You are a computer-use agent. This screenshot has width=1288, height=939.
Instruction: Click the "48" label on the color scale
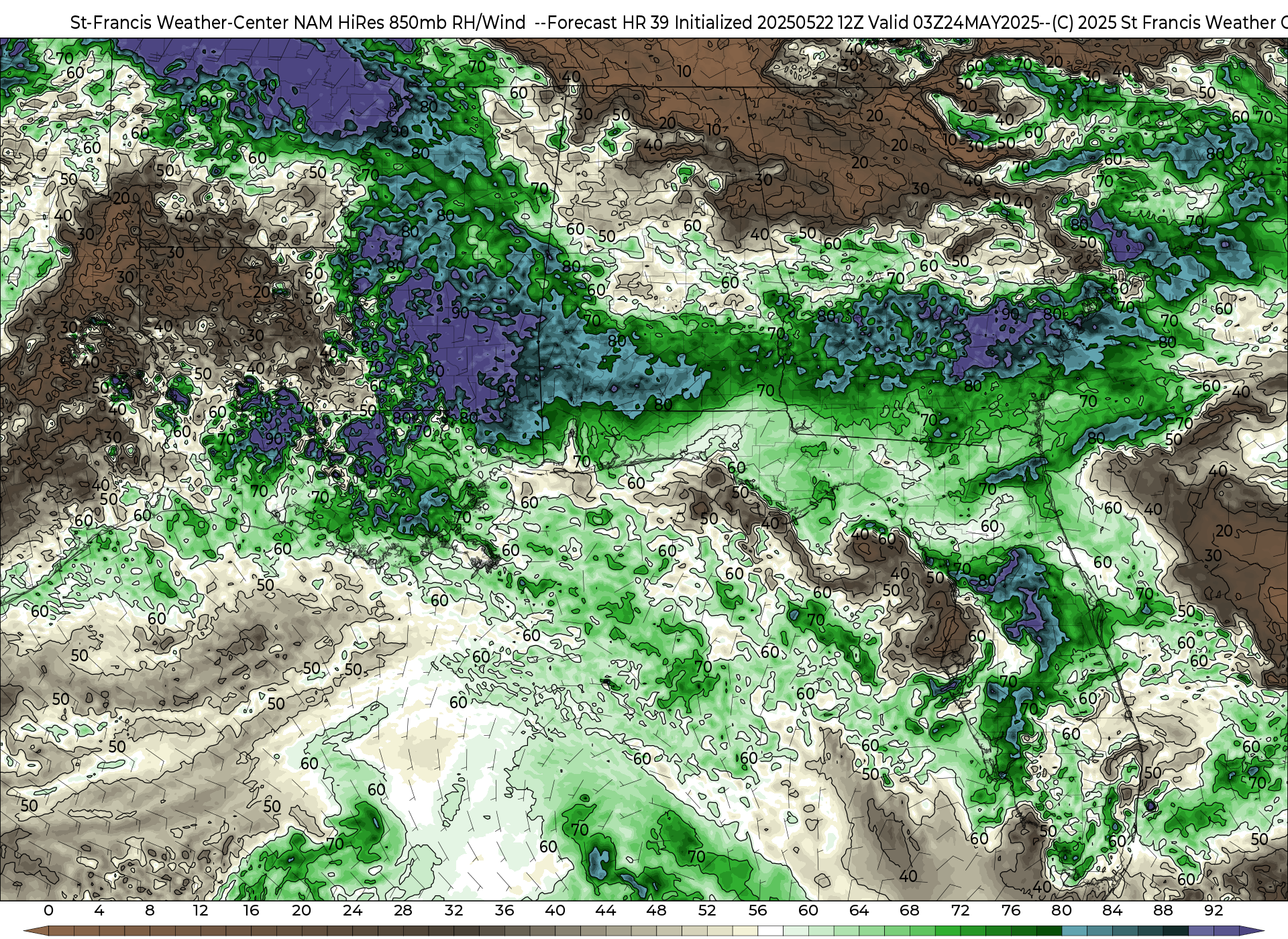(x=656, y=910)
